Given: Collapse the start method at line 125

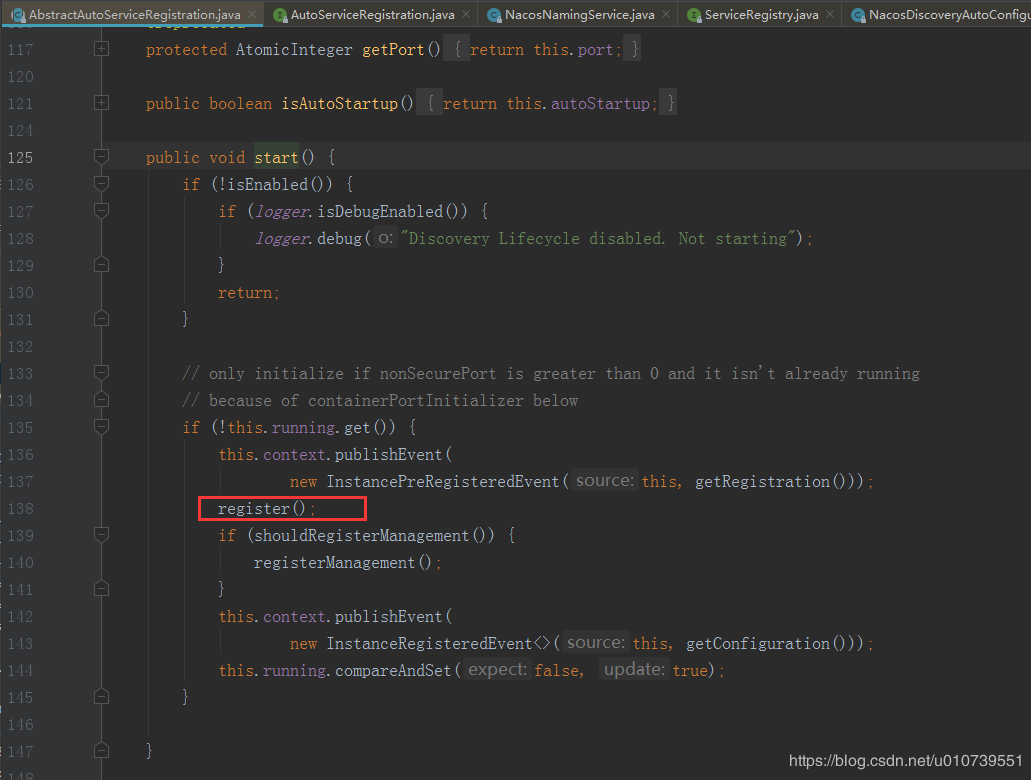Looking at the screenshot, I should 101,157.
